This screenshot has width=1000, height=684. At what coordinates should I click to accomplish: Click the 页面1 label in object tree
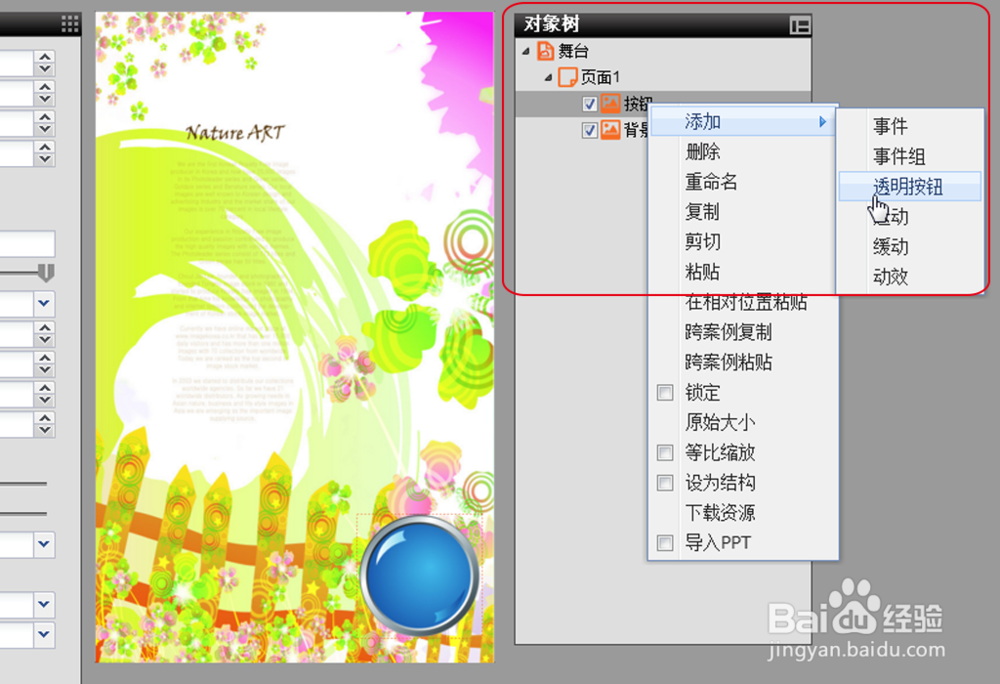599,78
